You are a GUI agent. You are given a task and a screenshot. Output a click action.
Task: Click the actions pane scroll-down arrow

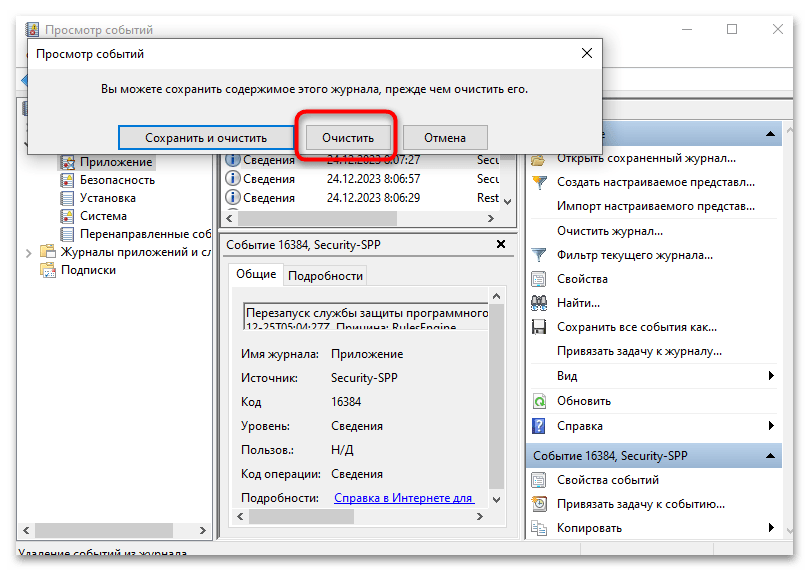789,530
